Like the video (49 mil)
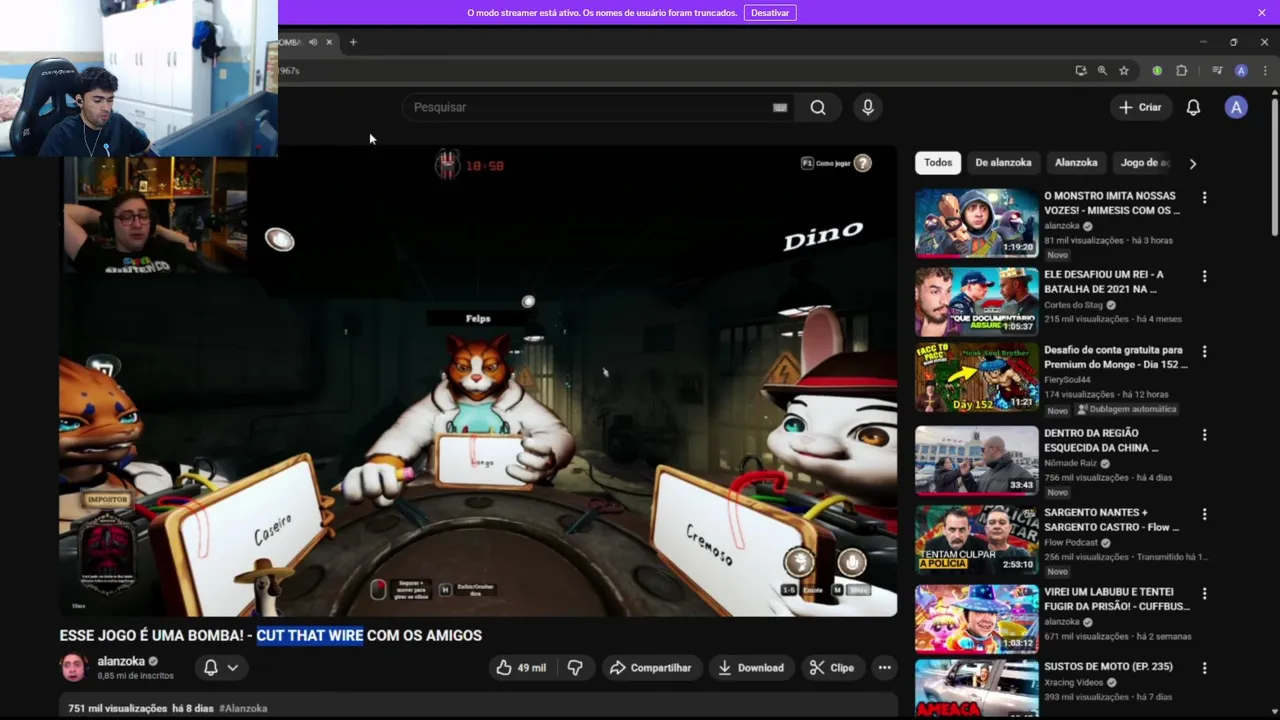The image size is (1280, 720). (520, 667)
